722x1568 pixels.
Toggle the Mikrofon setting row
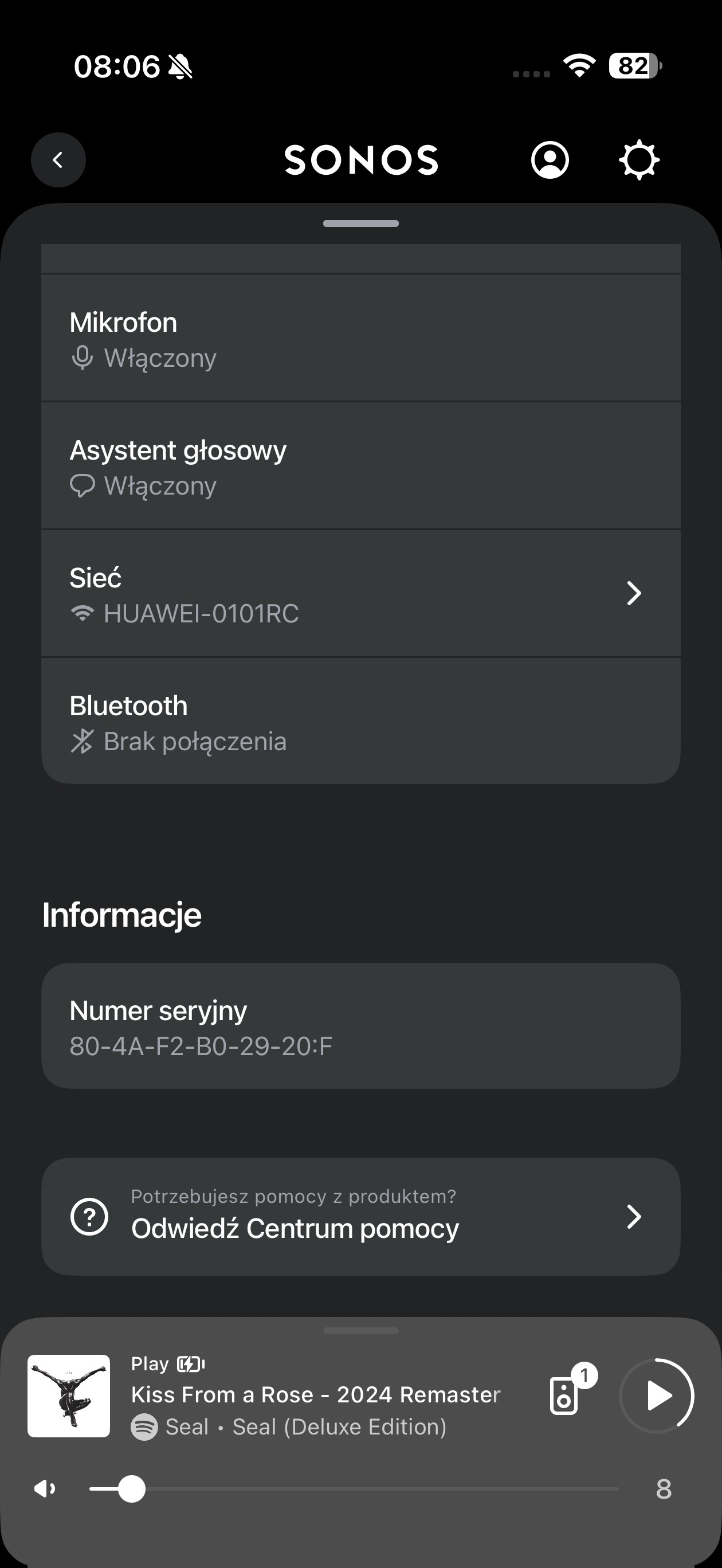[360, 339]
